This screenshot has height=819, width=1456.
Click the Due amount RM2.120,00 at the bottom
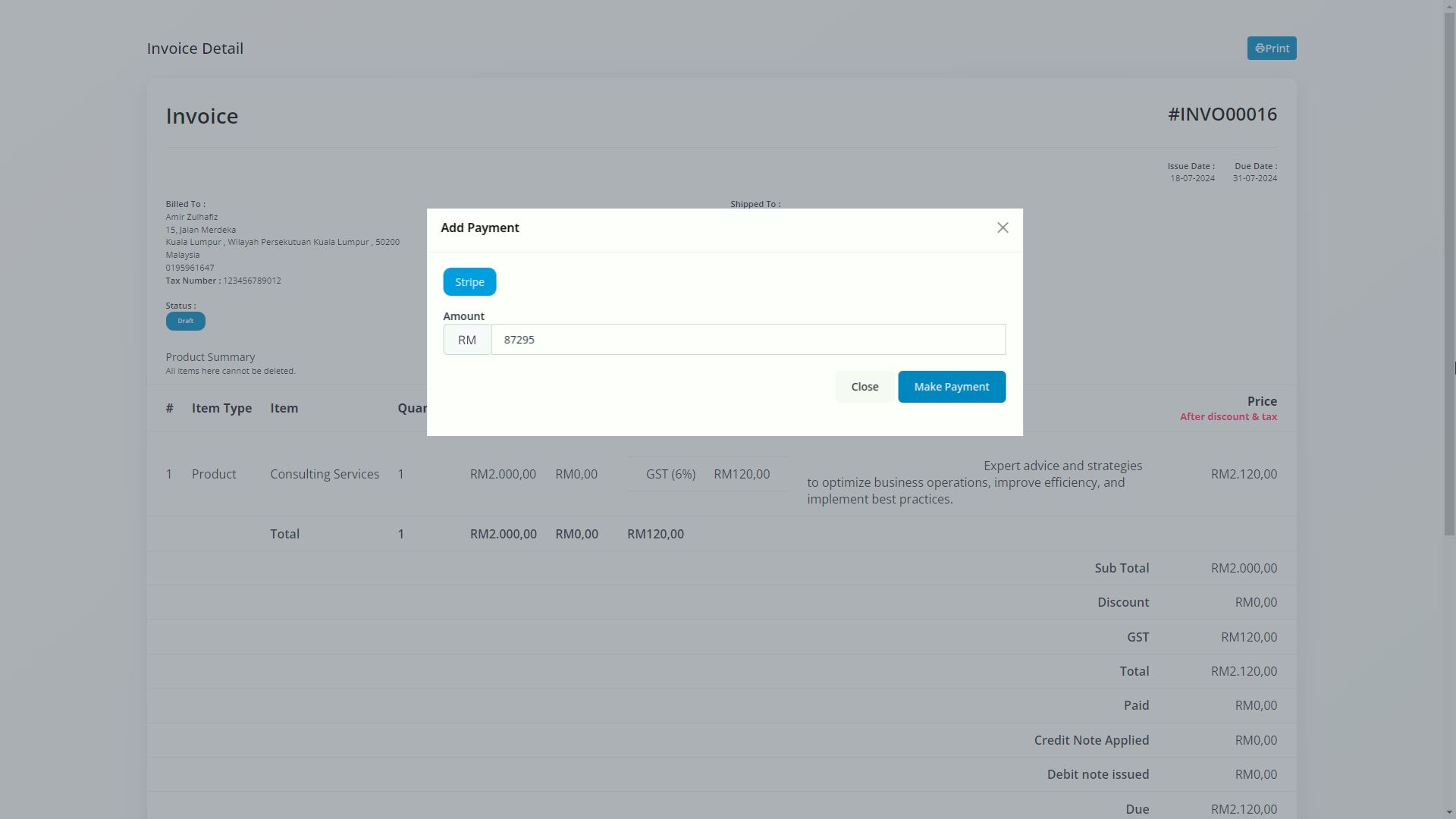1244,809
